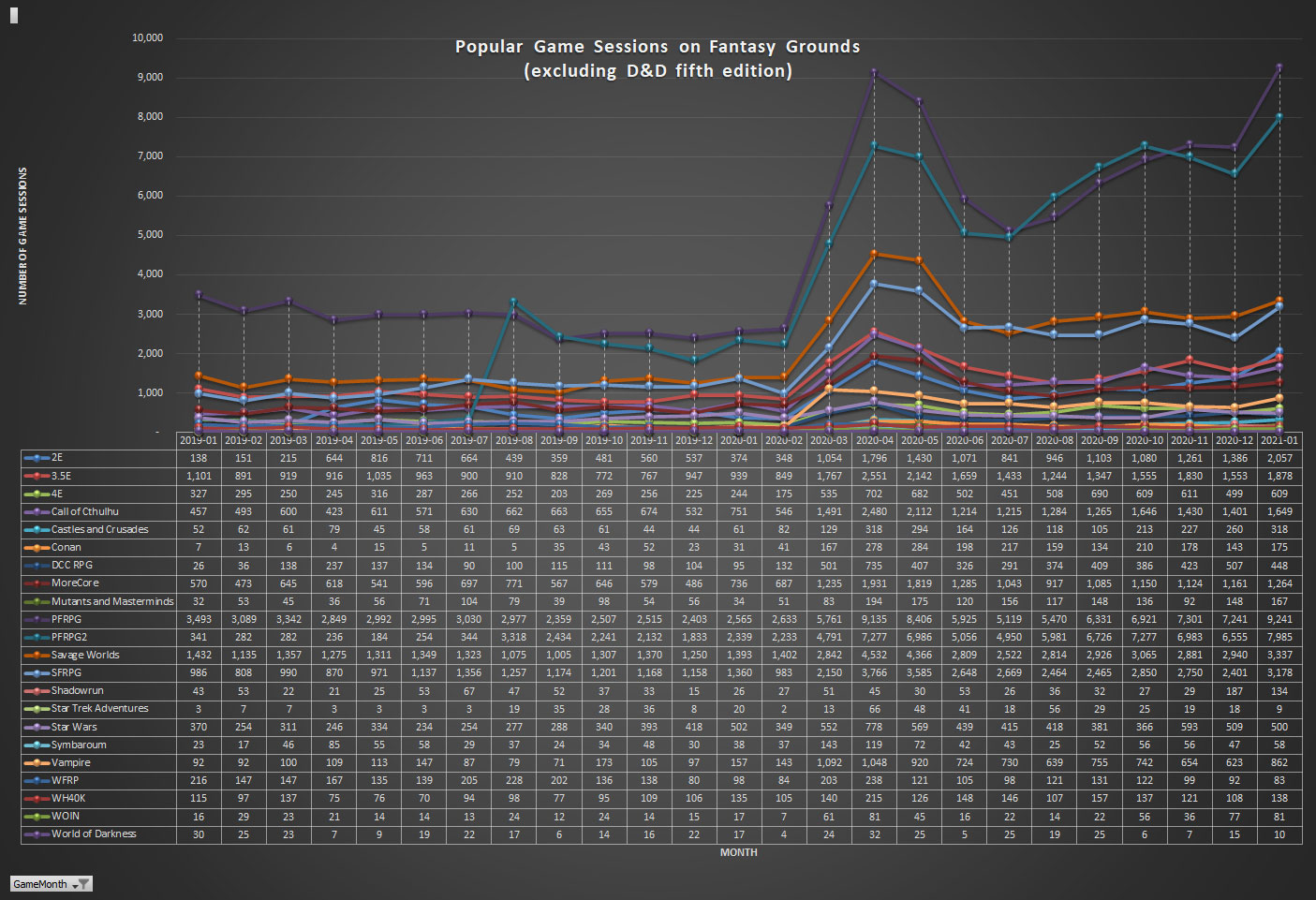Image resolution: width=1316 pixels, height=900 pixels.
Task: Click the 2E value '2,057' for 2021-01
Action: pyautogui.click(x=1279, y=458)
